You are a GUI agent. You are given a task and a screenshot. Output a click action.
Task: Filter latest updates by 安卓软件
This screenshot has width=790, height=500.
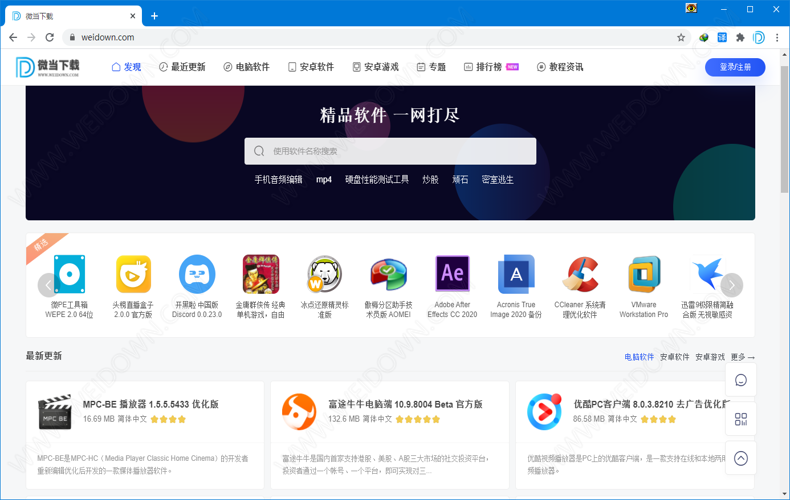pyautogui.click(x=675, y=357)
